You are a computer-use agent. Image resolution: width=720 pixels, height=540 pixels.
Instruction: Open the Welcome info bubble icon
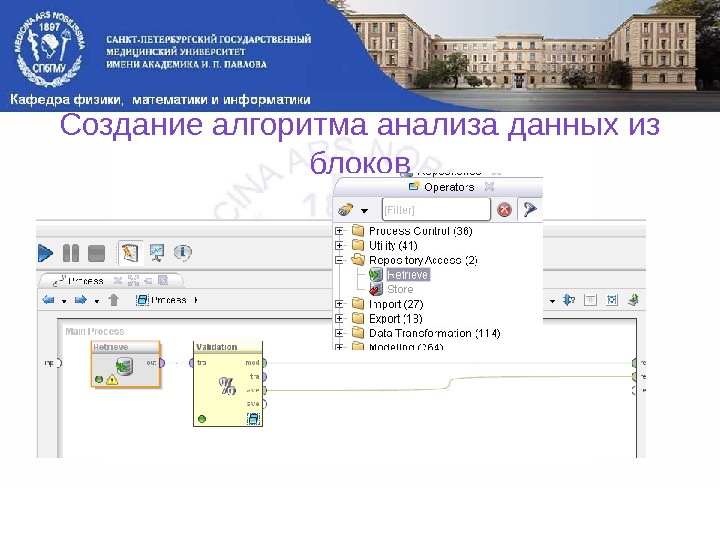click(182, 252)
